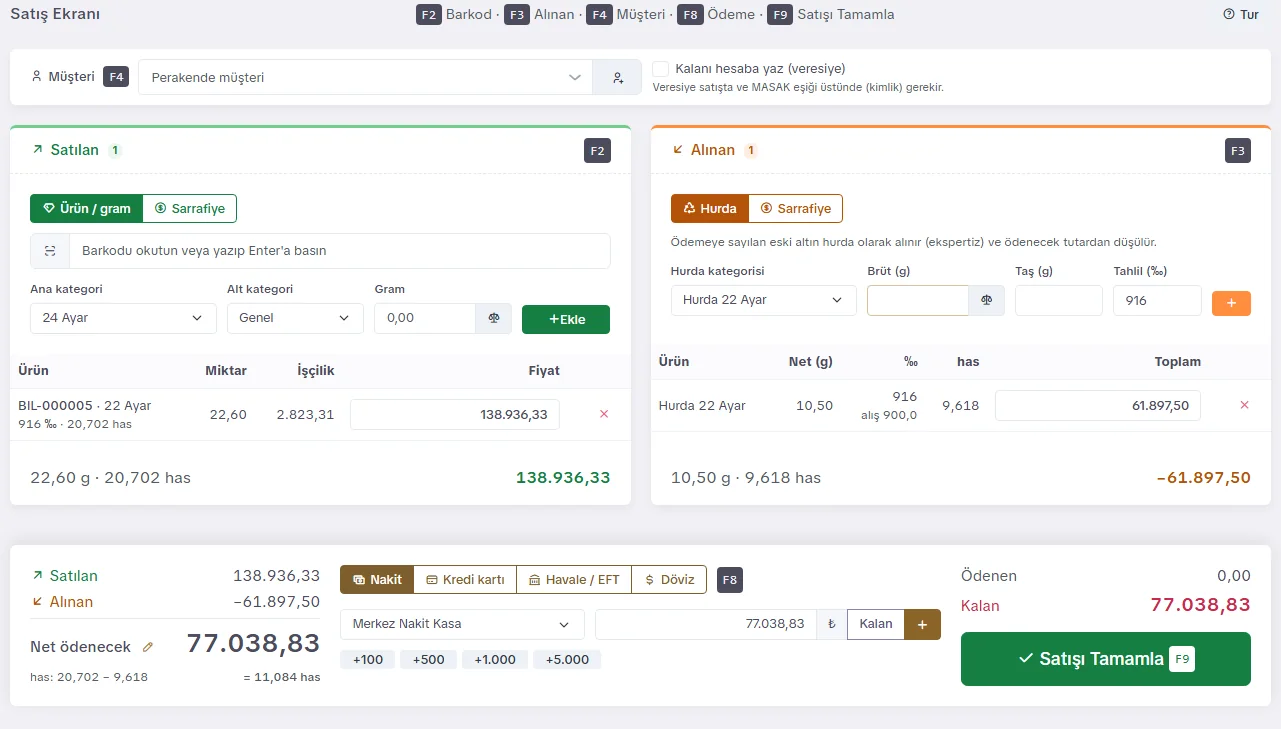
Task: Open Hurda kategorisi dropdown
Action: click(x=764, y=300)
